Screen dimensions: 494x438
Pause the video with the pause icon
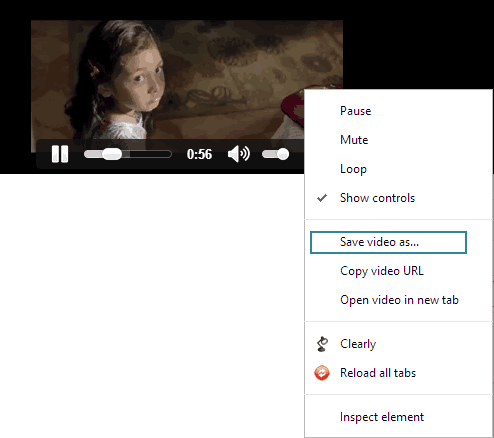60,154
